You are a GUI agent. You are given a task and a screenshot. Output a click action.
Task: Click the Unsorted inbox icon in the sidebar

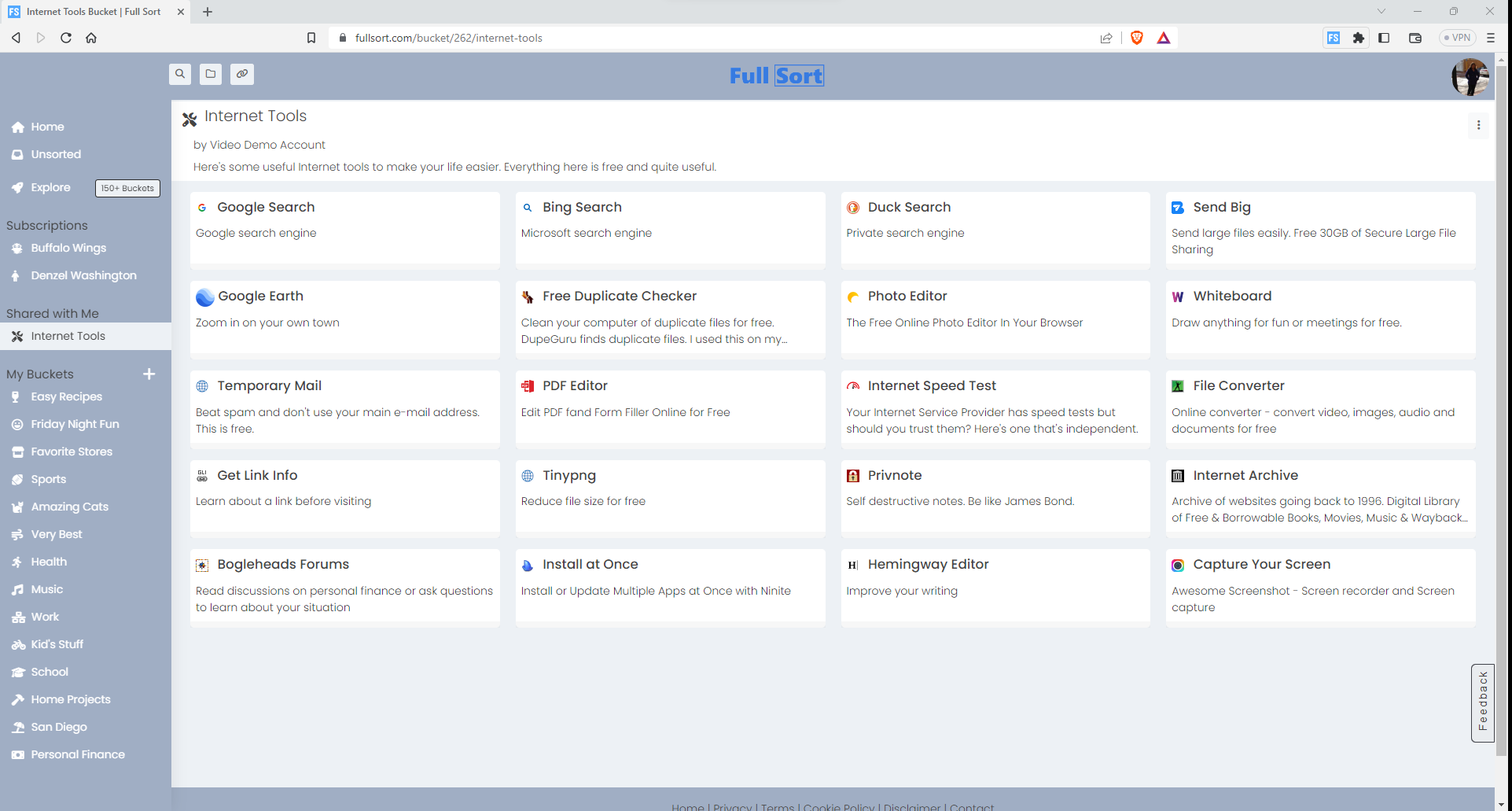pyautogui.click(x=17, y=154)
